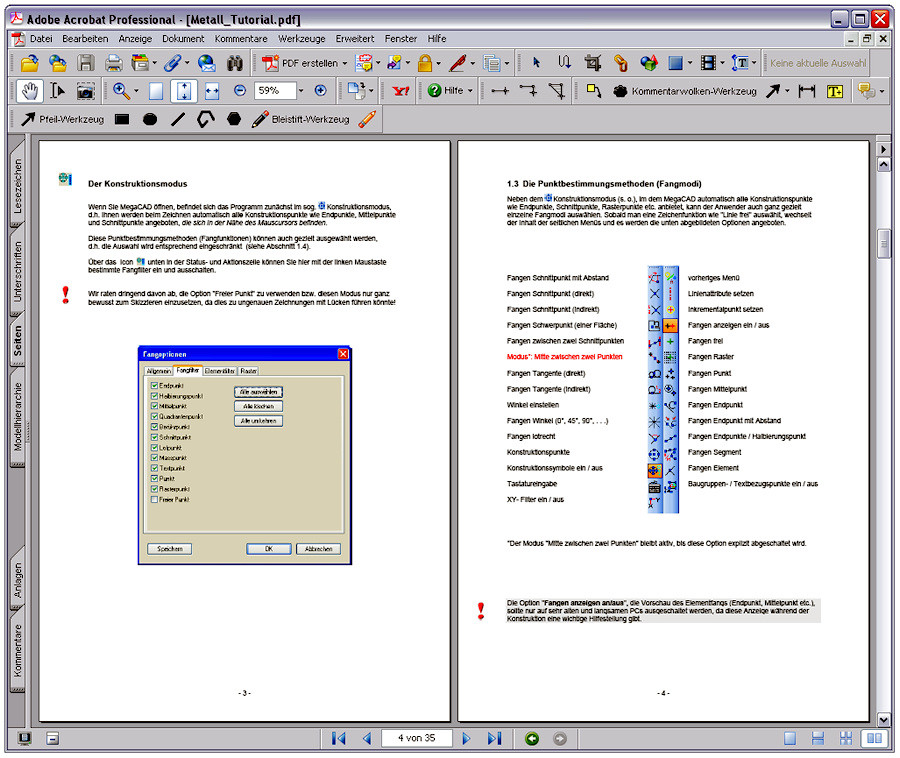Open the rotate page dropdown arrow
Image resolution: width=900 pixels, height=758 pixels.
(x=371, y=91)
